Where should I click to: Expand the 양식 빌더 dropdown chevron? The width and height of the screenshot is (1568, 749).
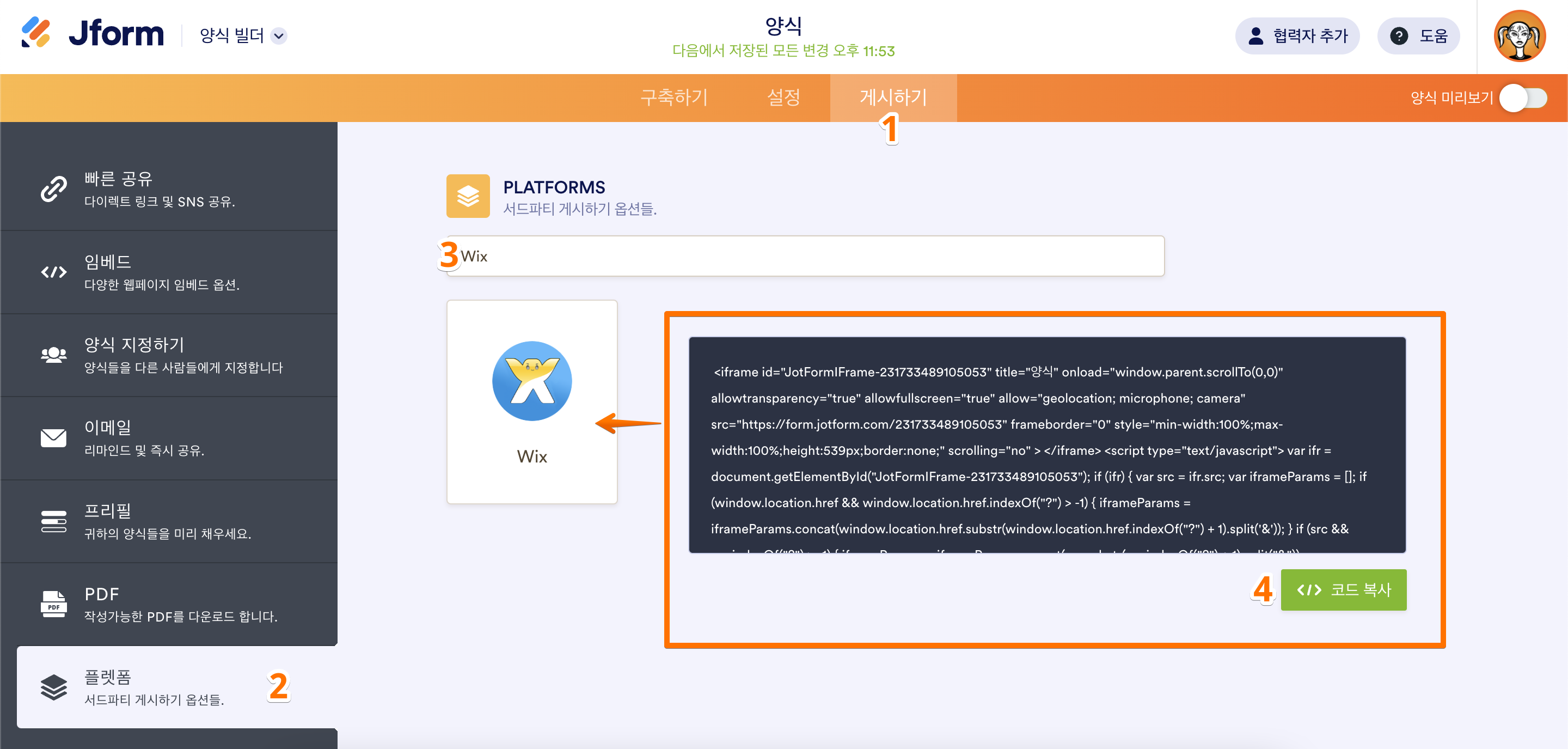pos(279,36)
